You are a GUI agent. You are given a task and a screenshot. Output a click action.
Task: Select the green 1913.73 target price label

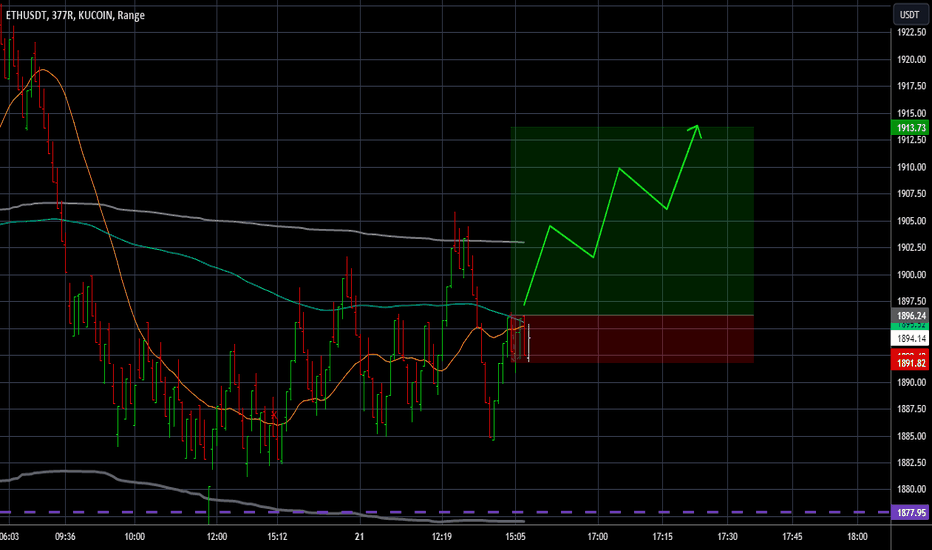pos(911,128)
